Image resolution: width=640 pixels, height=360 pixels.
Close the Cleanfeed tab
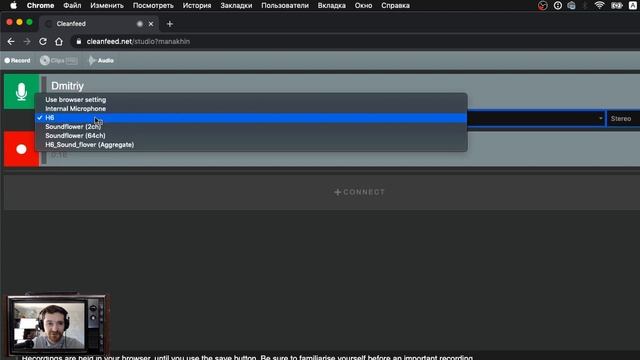[151, 24]
